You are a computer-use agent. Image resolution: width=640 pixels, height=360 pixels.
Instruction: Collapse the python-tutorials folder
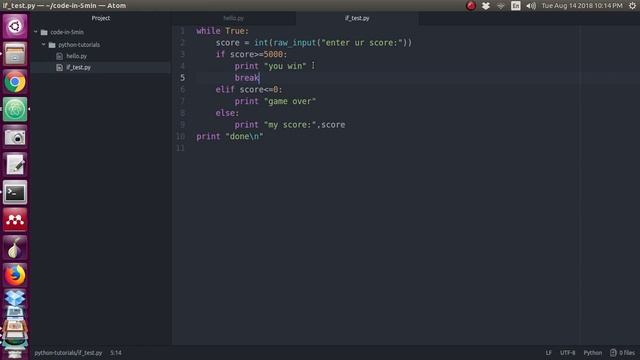(x=44, y=44)
